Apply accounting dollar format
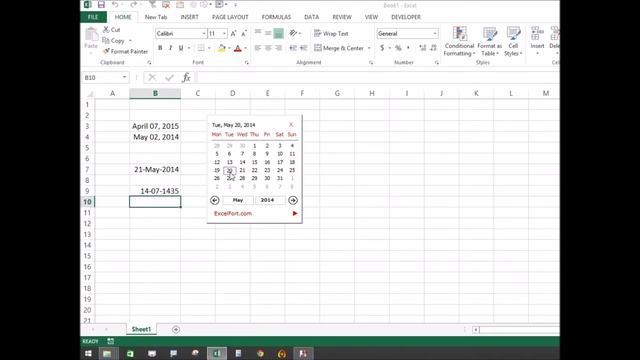Image resolution: width=640 pixels, height=360 pixels. 382,48
